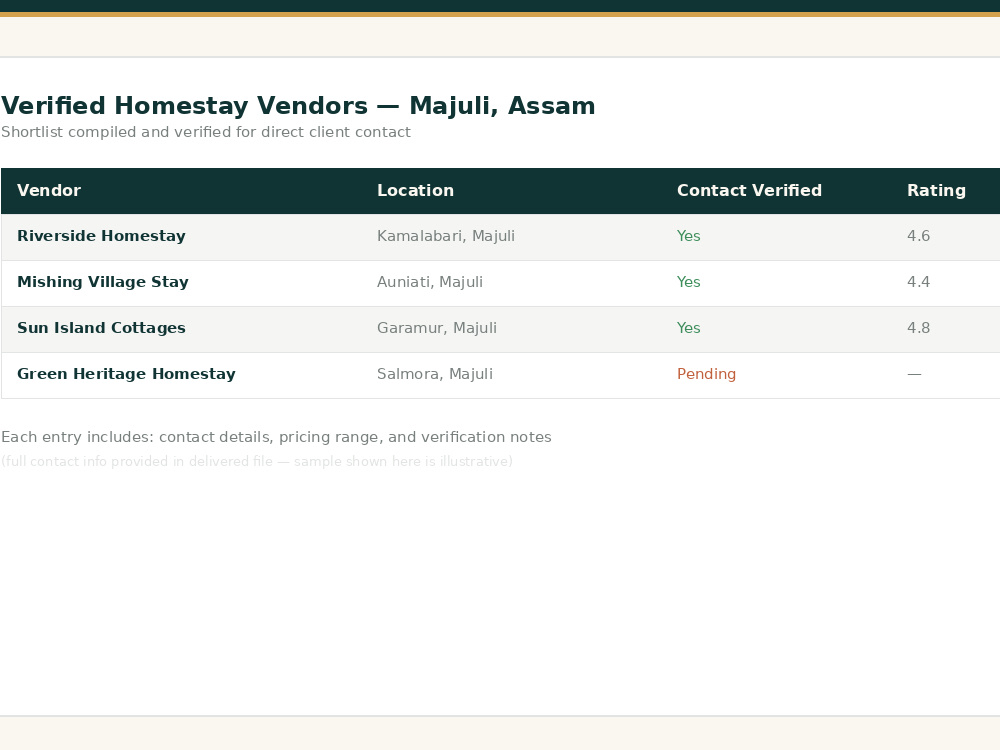Click the Verified Homestay Vendors heading
Screen dimensions: 1000x750
point(298,106)
